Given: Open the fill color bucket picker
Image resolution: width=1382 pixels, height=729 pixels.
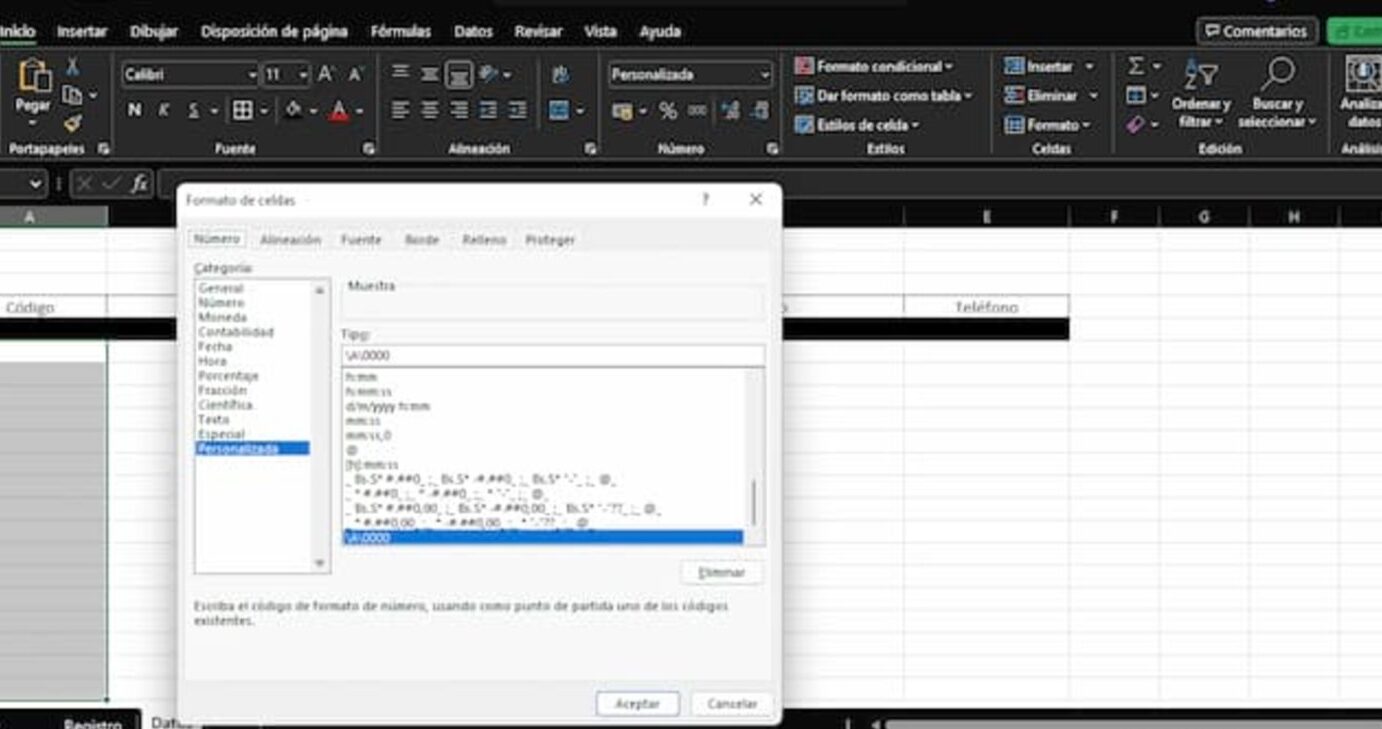Looking at the screenshot, I should click(293, 110).
